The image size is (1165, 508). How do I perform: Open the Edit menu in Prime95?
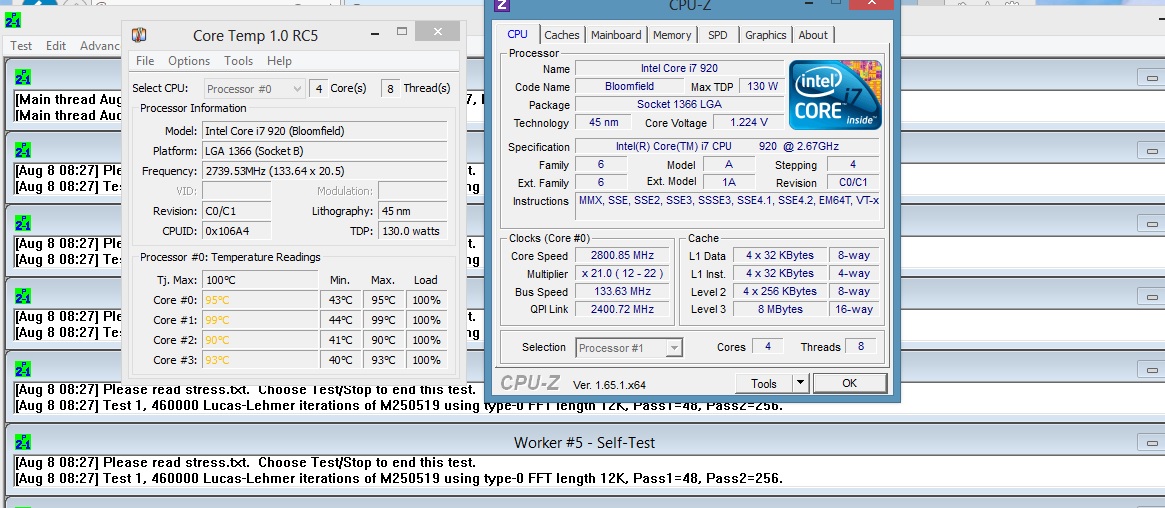[x=56, y=46]
